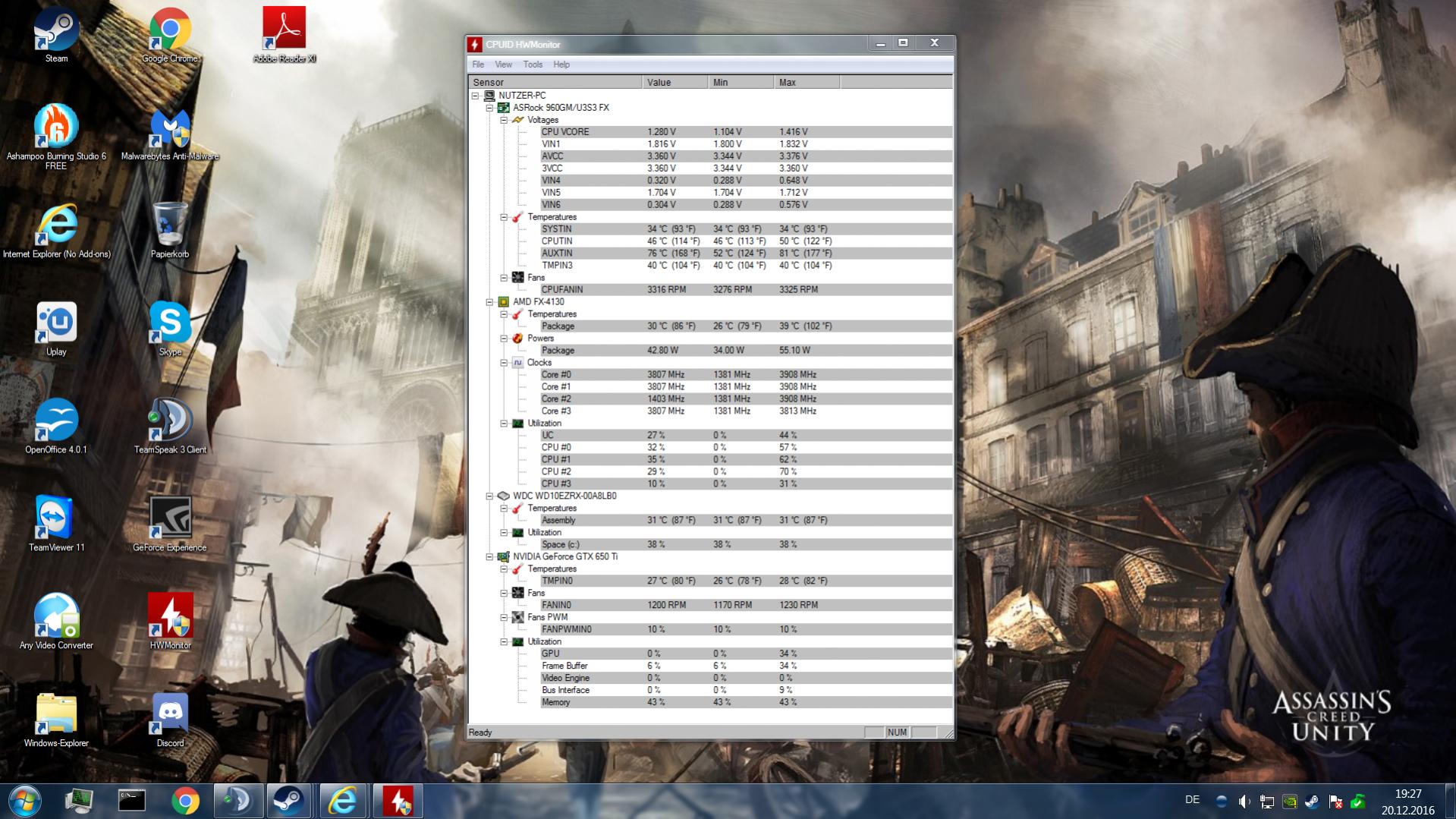Image resolution: width=1456 pixels, height=819 pixels.
Task: Click HWMonitor button in the taskbar
Action: [x=398, y=801]
